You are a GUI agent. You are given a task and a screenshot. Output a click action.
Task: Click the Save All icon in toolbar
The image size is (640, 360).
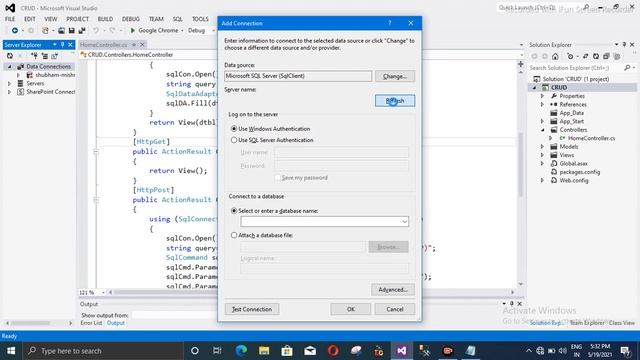point(82,31)
